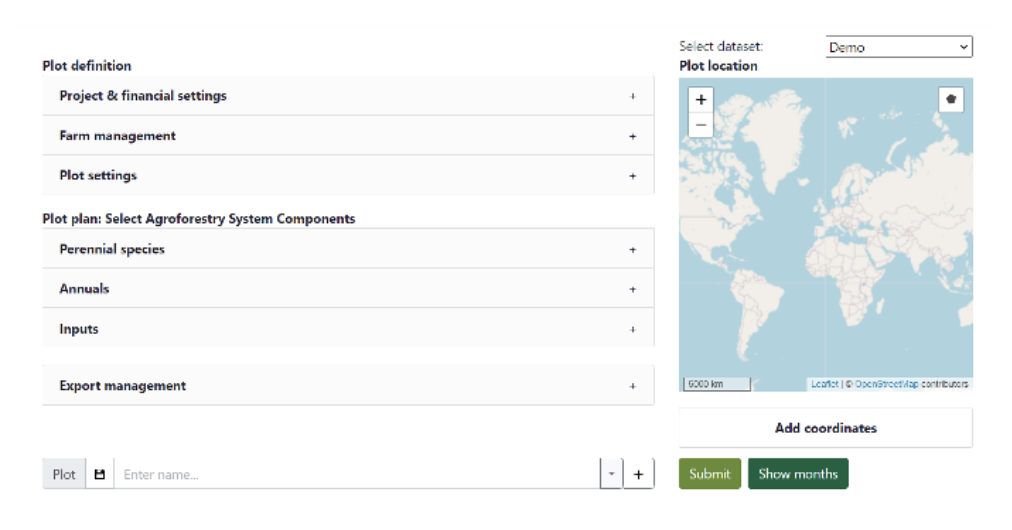Open the Select dataset dropdown

[x=899, y=47]
